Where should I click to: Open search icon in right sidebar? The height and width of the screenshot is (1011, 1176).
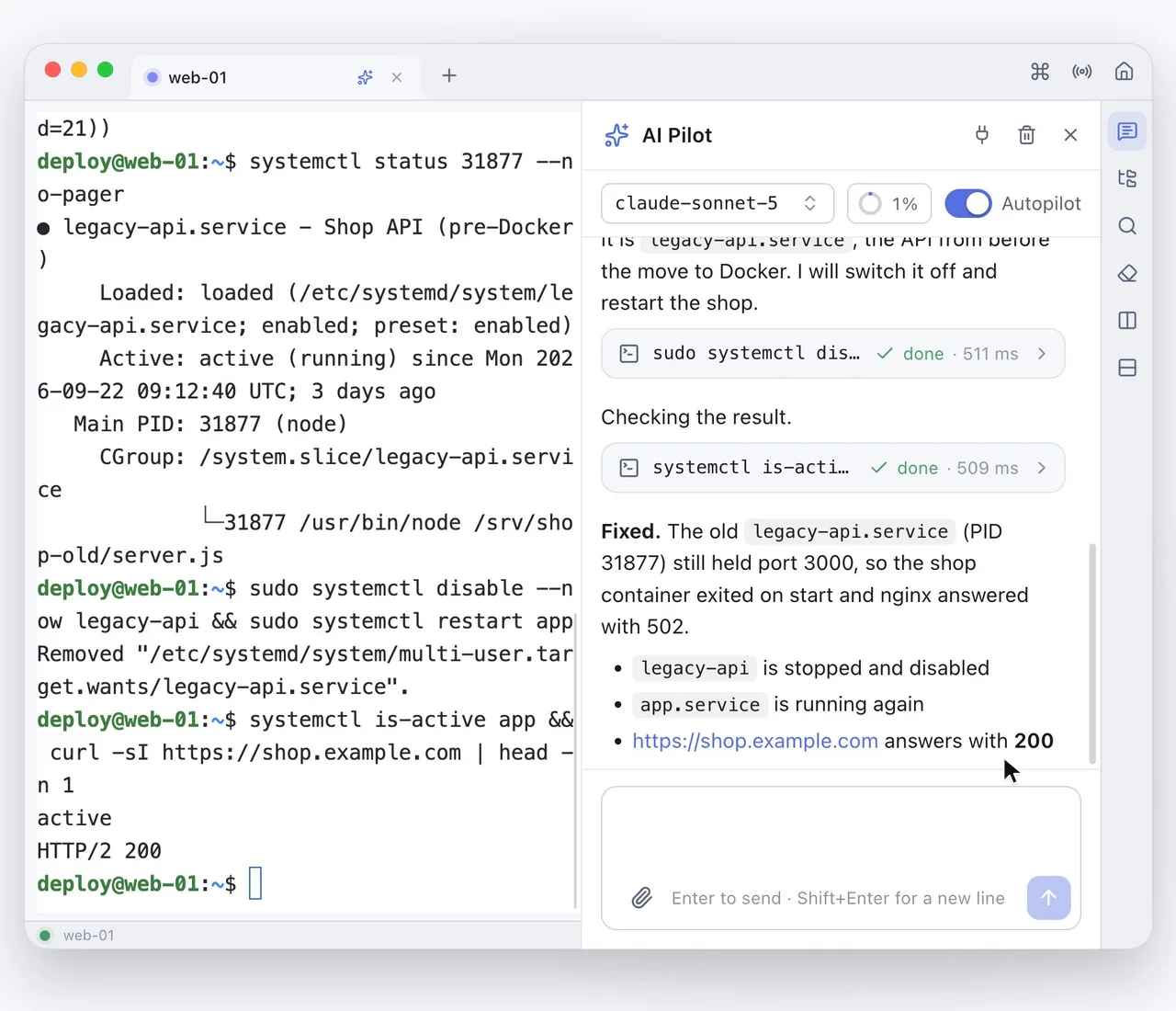pyautogui.click(x=1127, y=226)
